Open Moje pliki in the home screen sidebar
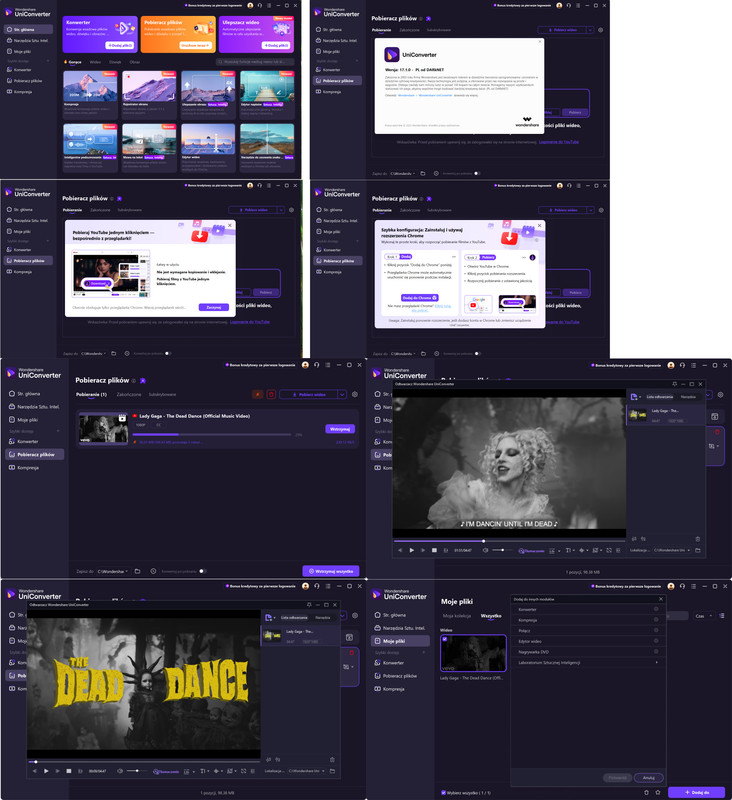The image size is (732, 800). point(19,52)
